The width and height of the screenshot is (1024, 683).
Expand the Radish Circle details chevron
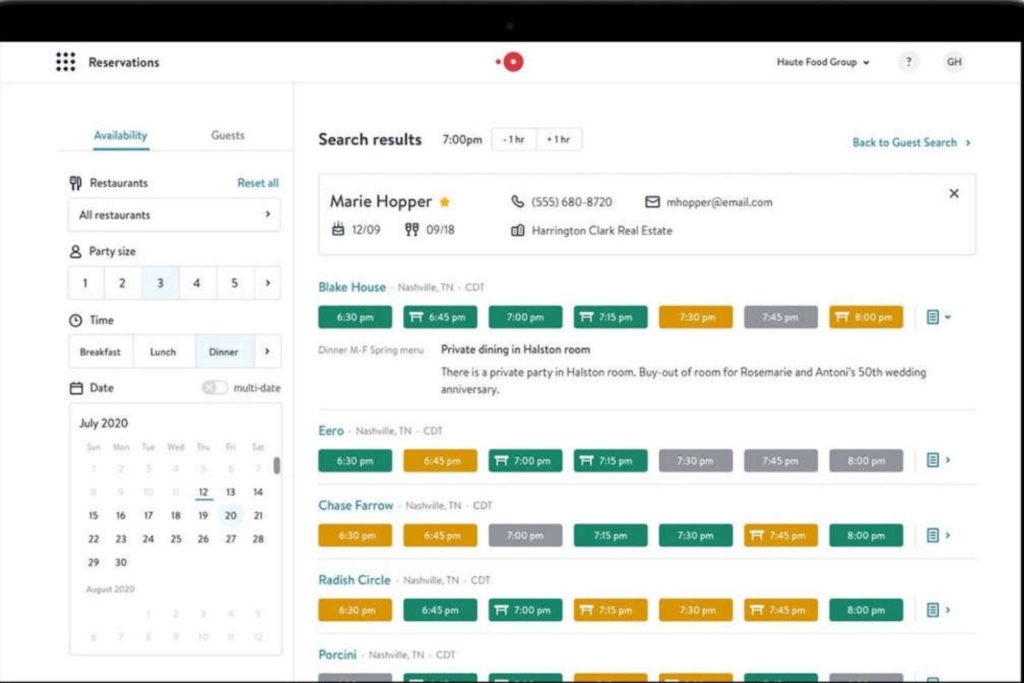pyautogui.click(x=948, y=610)
